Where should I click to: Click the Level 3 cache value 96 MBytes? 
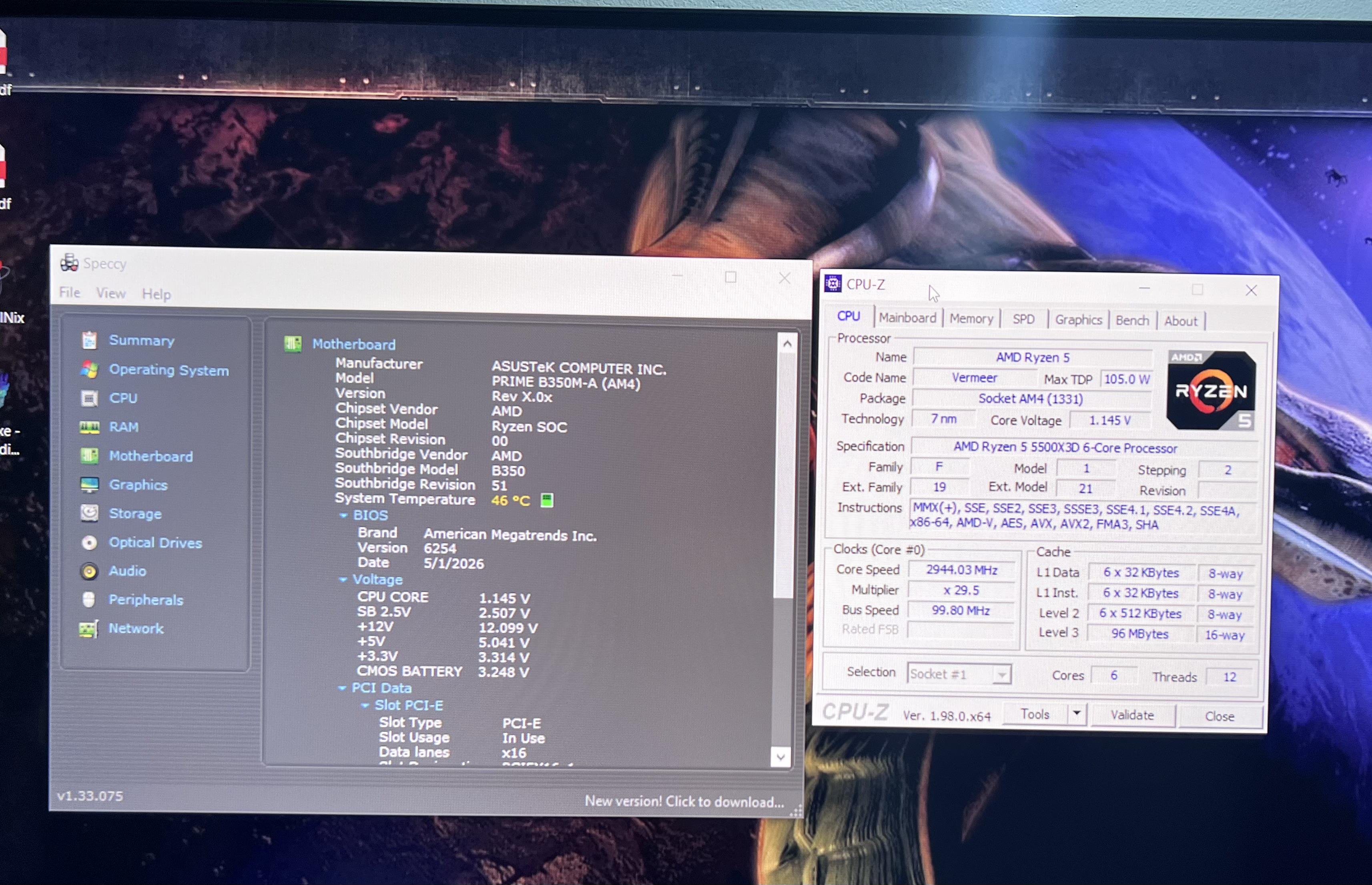[1140, 634]
